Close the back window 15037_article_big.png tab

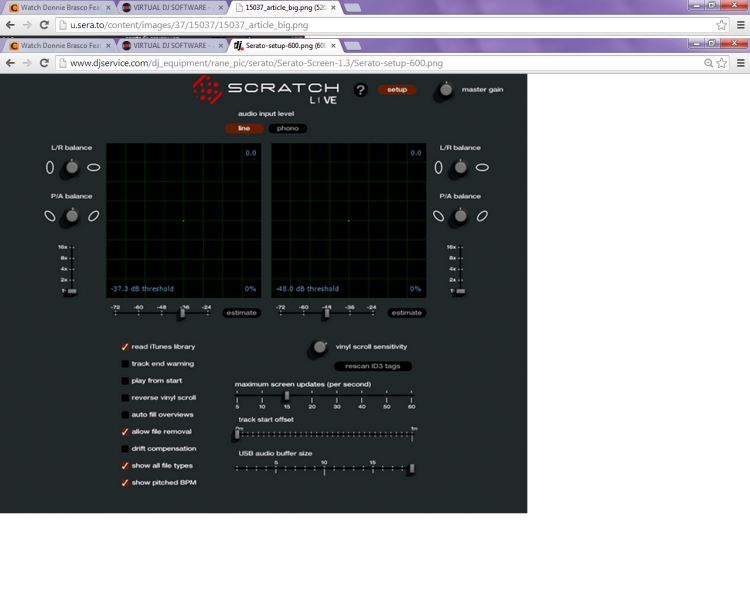(333, 8)
